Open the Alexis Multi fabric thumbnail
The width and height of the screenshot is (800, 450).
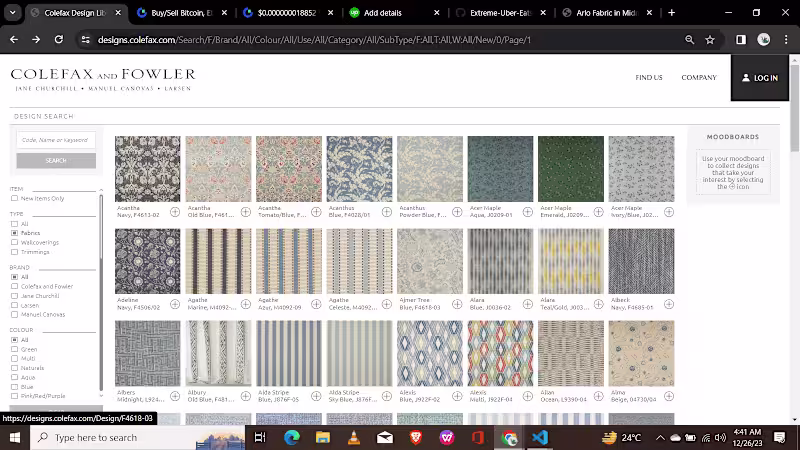500,353
